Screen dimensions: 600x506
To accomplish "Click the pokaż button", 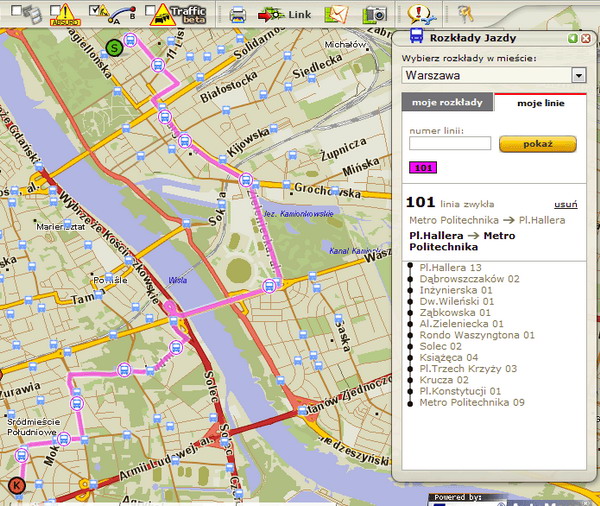I will pos(538,144).
